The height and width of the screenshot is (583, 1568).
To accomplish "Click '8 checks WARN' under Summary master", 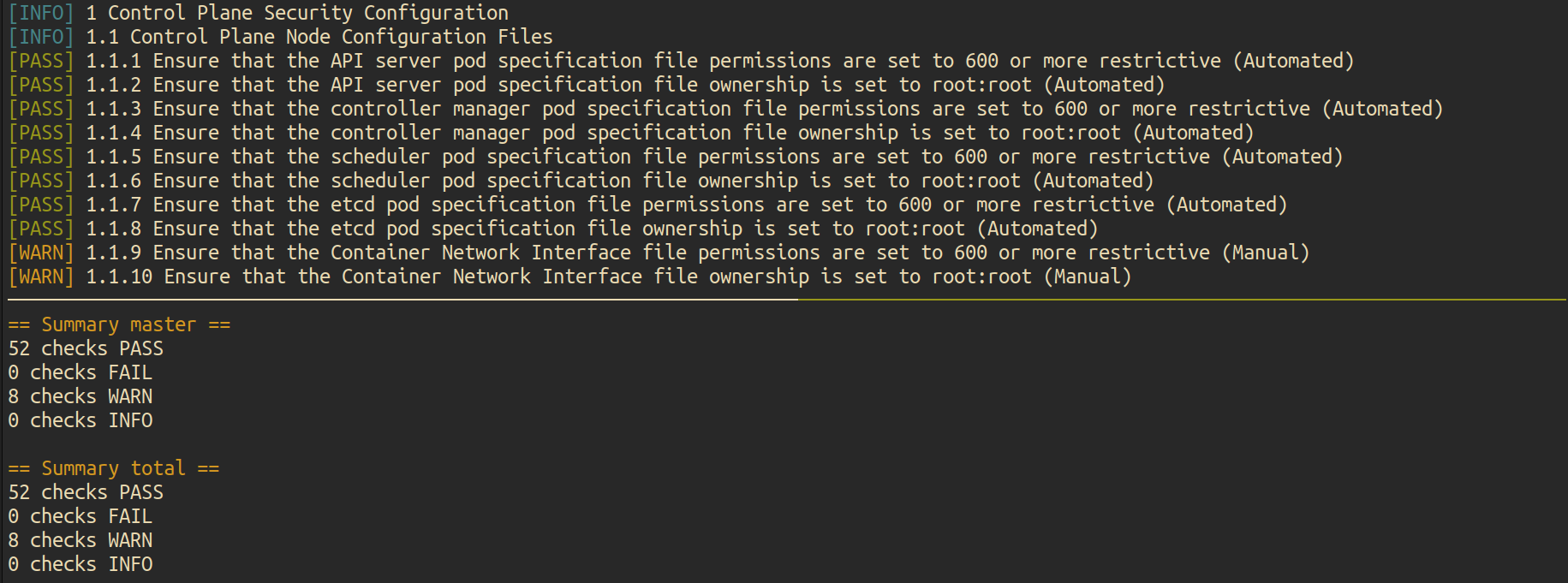I will click(x=80, y=396).
